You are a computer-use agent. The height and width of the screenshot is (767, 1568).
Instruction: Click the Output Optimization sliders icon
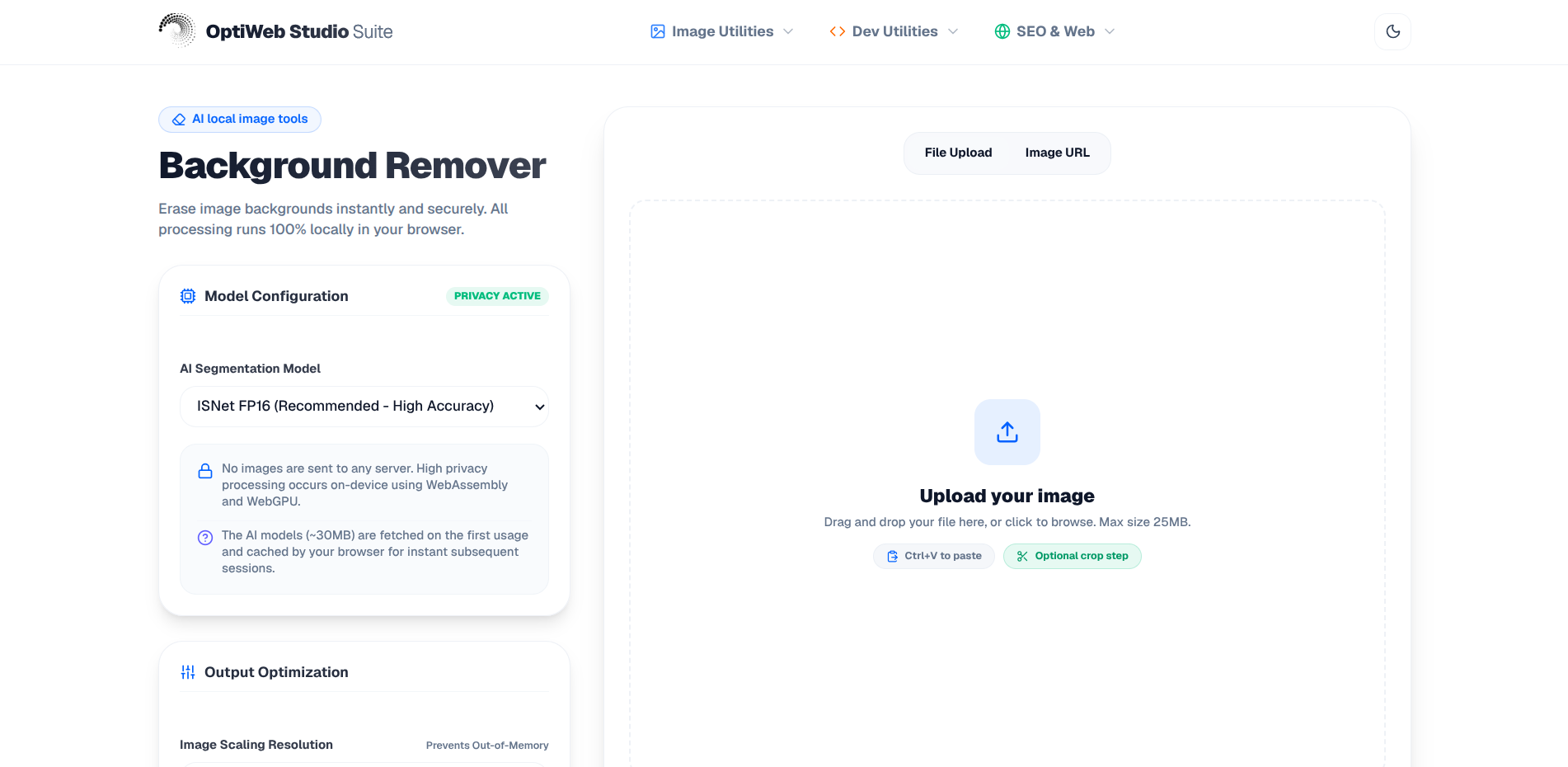pos(188,672)
